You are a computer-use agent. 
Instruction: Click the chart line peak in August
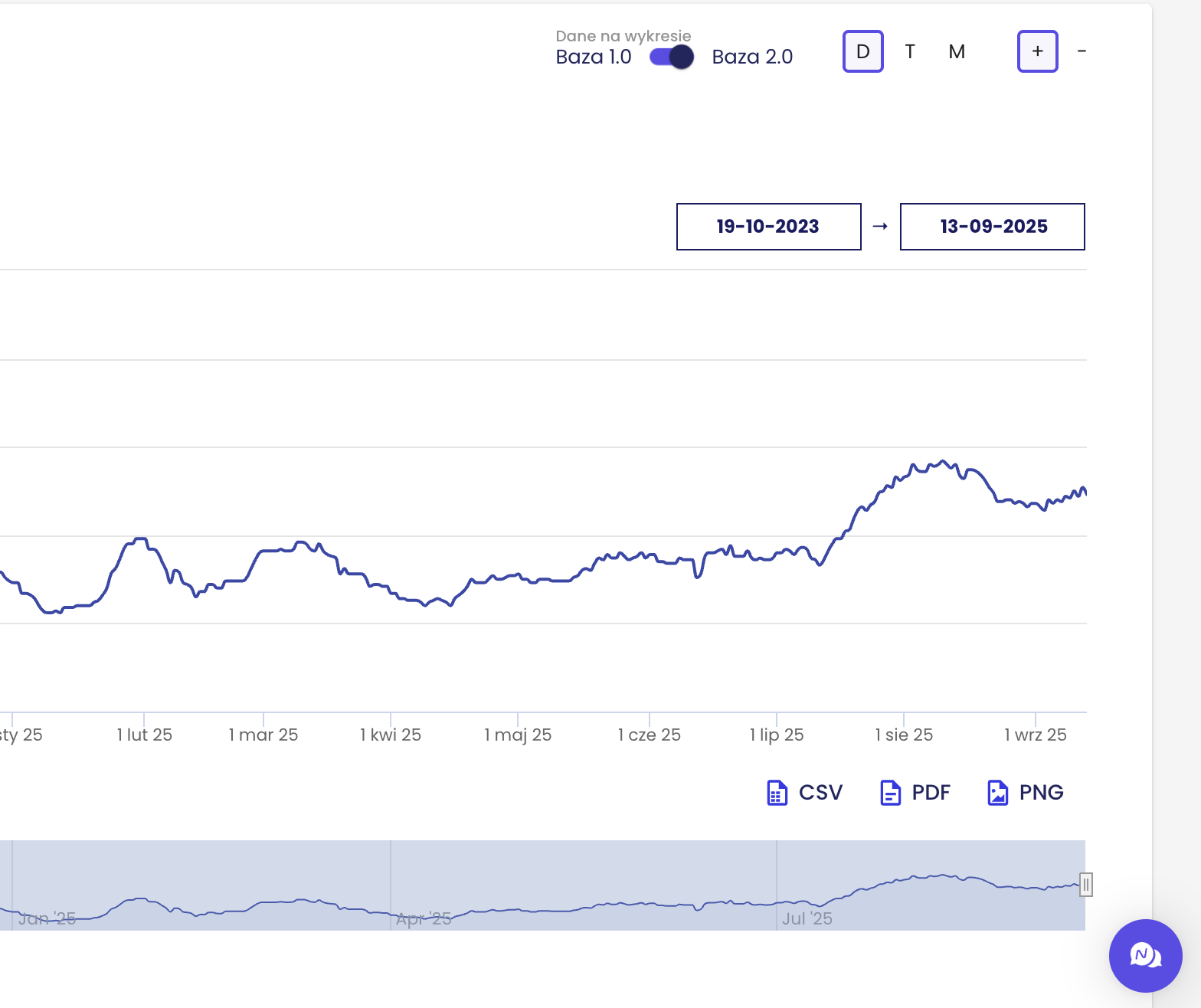coord(944,461)
